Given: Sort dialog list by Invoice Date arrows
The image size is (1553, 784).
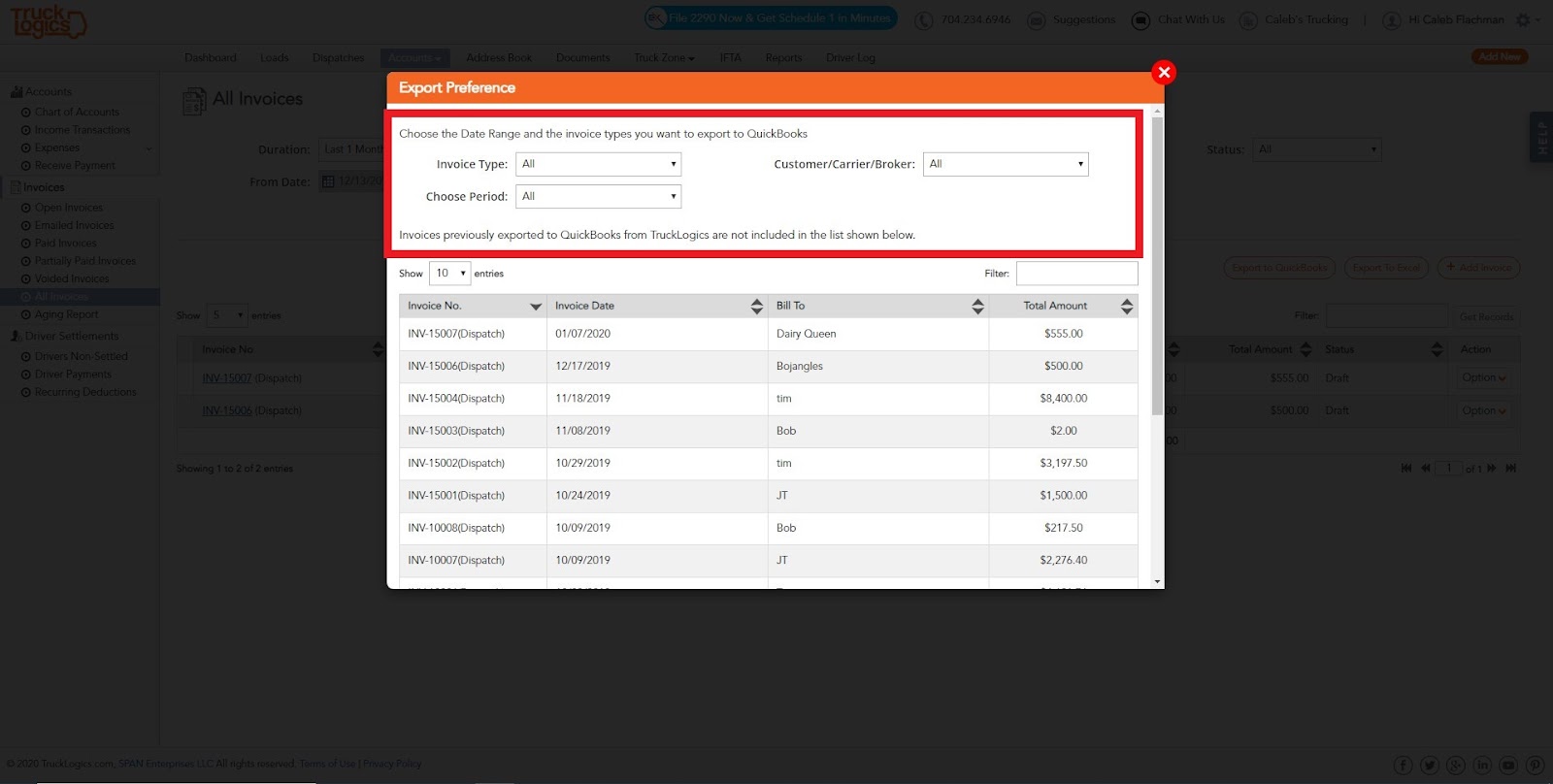Looking at the screenshot, I should 757,307.
